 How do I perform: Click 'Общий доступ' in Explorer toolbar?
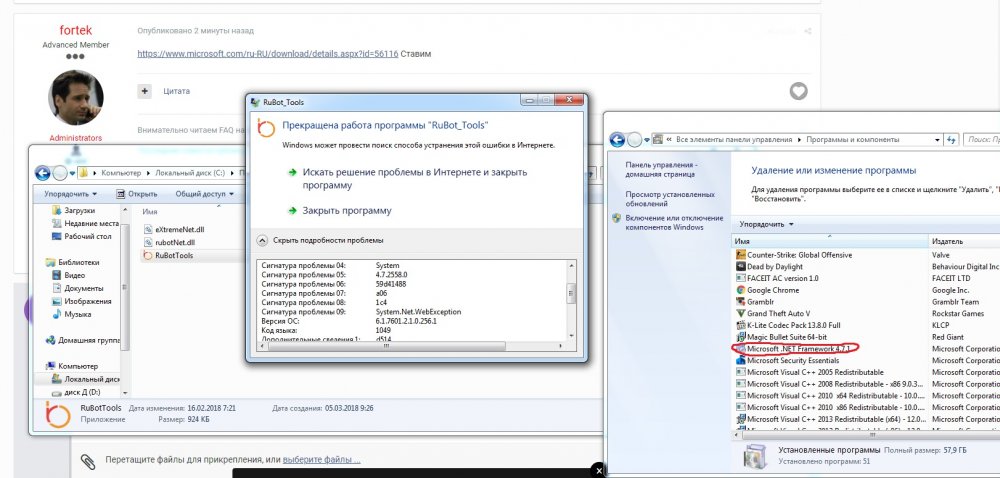(200, 193)
